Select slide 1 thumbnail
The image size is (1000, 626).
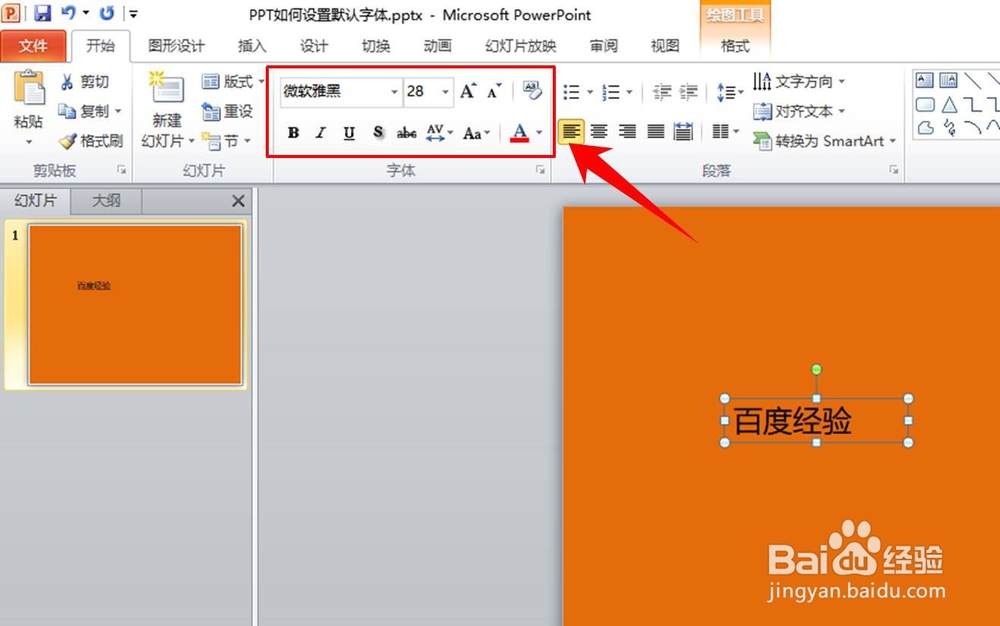[135, 305]
